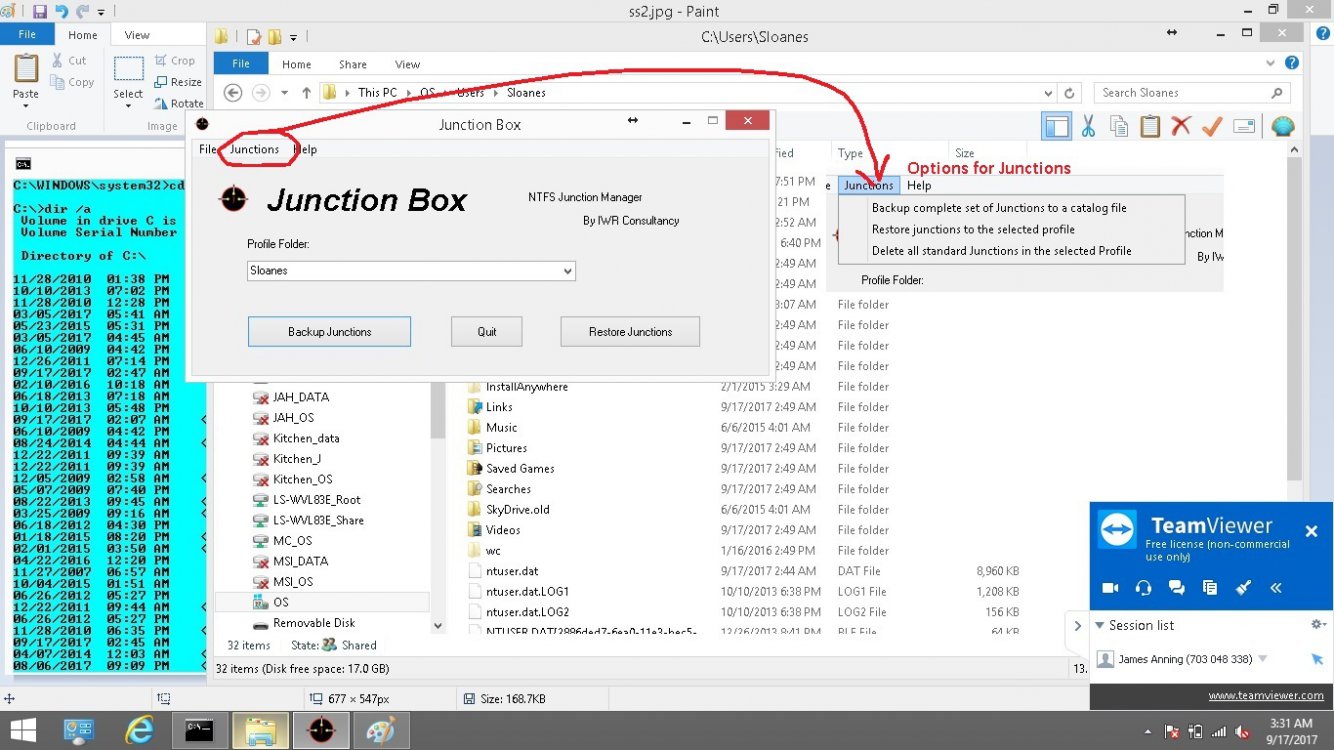Open the Paste dropdown arrow in Paint
Viewport: 1334px width, 750px height.
[26, 106]
